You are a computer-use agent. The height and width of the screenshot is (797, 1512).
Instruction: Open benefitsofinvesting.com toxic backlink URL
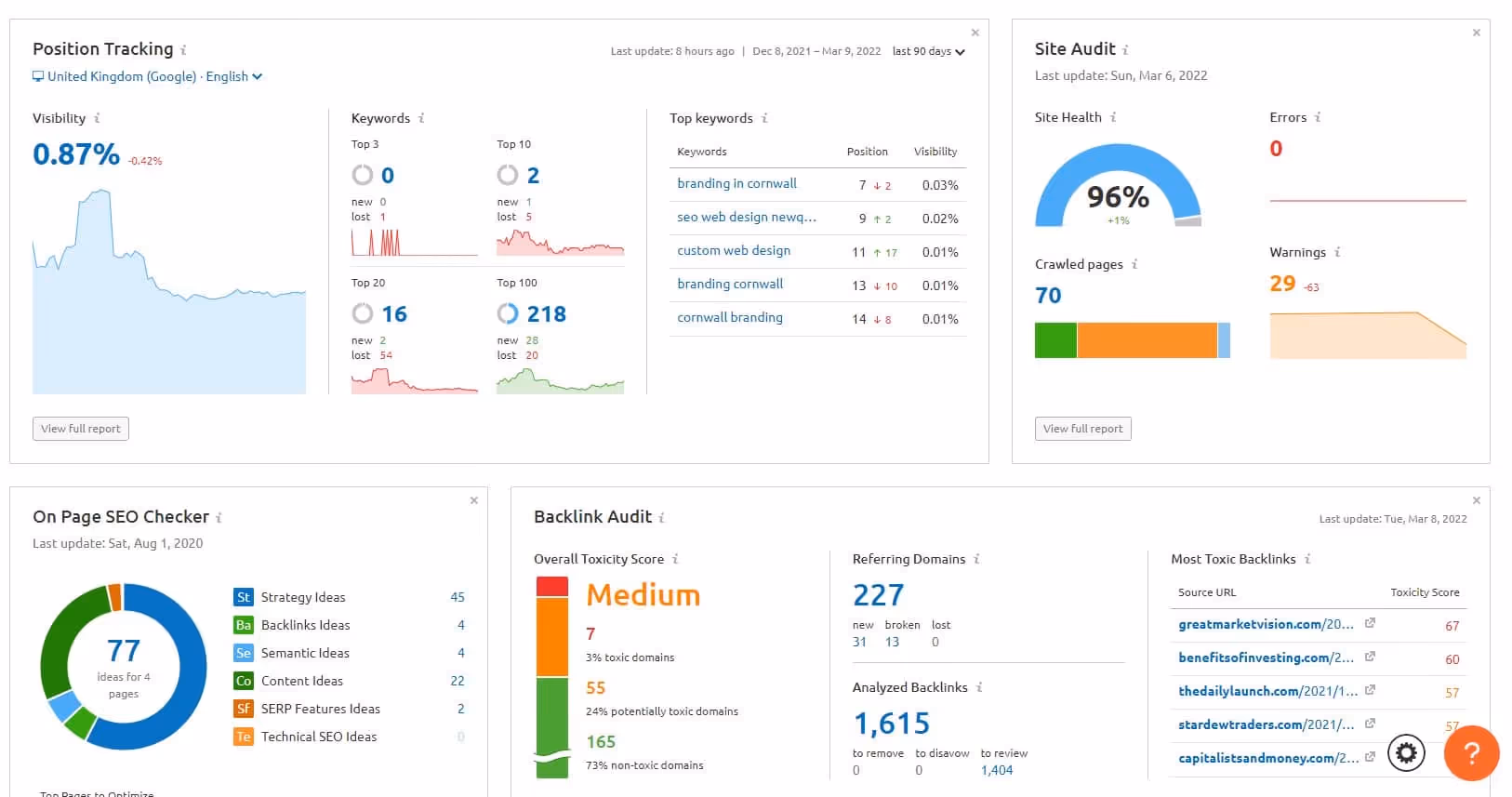tap(1266, 658)
